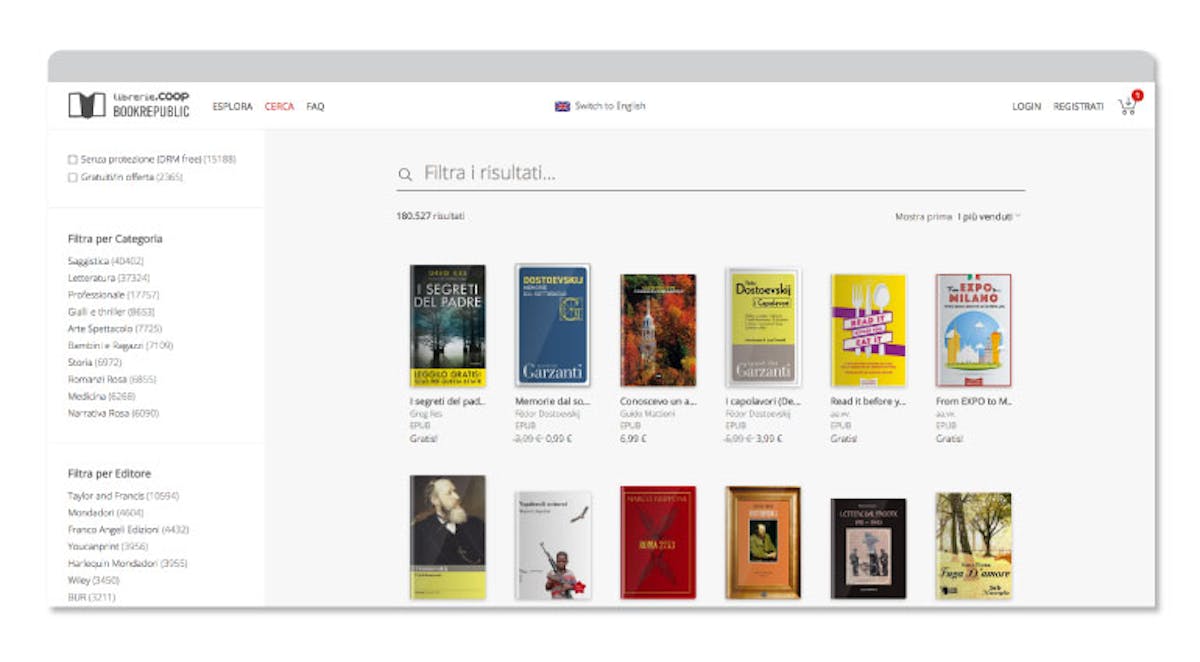Filter by publisher Harlequin Mondadori
Viewport: 1200px width, 662px height.
(127, 563)
